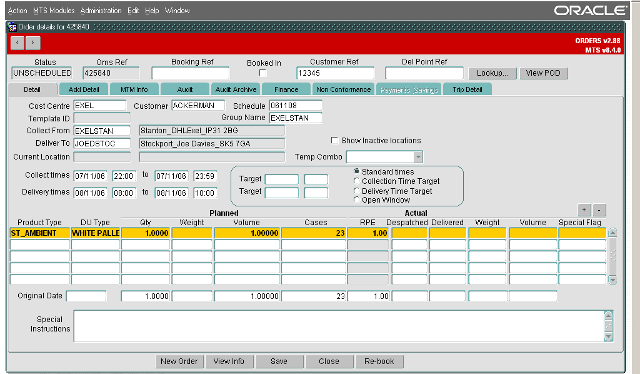Switch to the Finance tab
This screenshot has width=640, height=374.
tap(286, 89)
